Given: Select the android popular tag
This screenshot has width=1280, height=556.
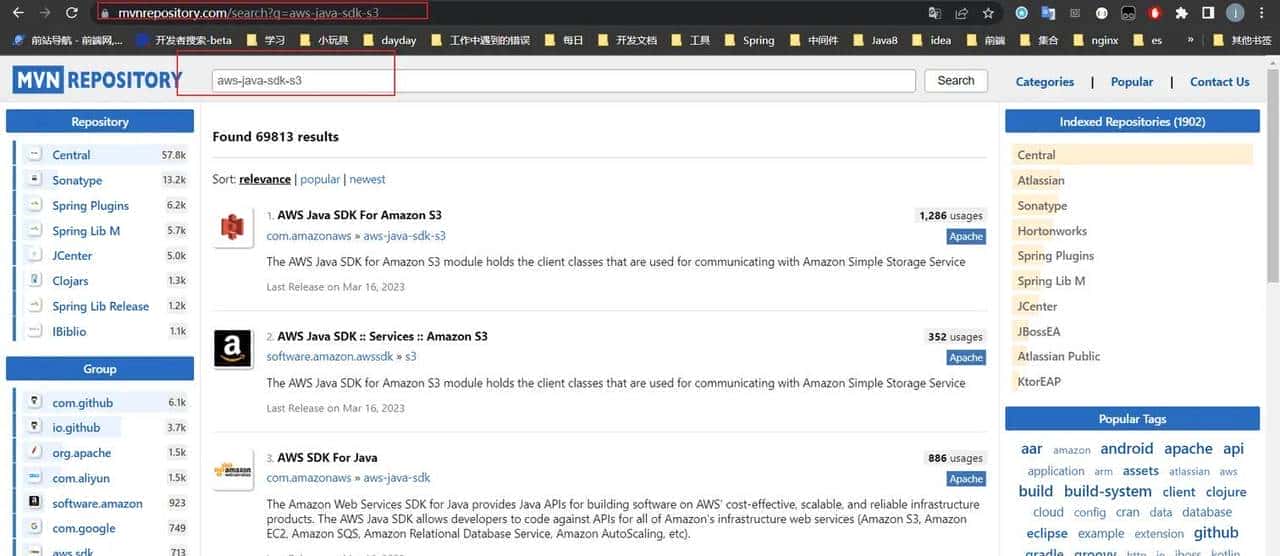Looking at the screenshot, I should click(1126, 449).
